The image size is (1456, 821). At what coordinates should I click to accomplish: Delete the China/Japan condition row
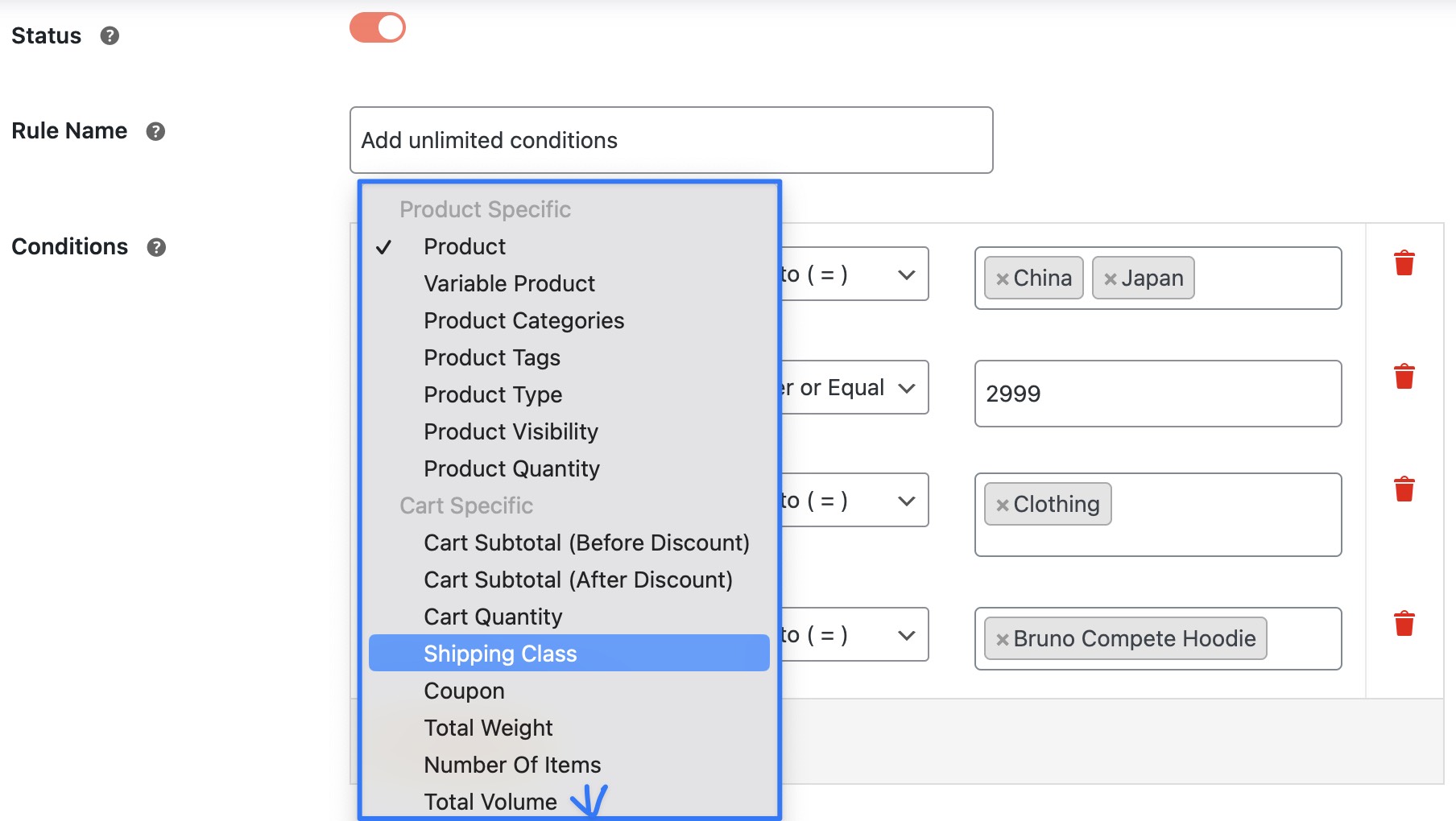pos(1404,263)
